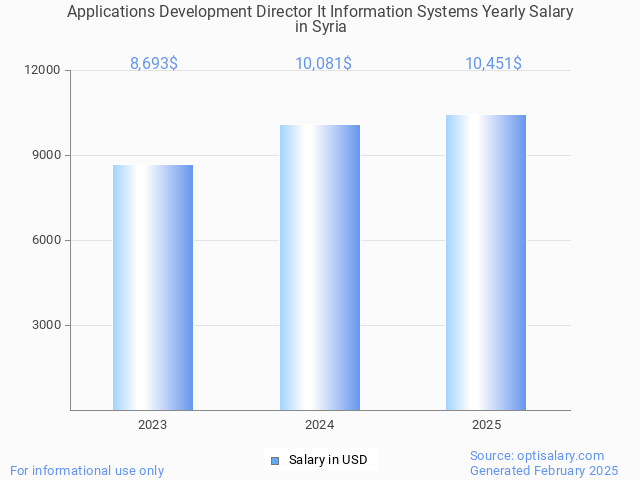Click the 3000 y-axis tick label
This screenshot has width=640, height=480.
[x=47, y=326]
